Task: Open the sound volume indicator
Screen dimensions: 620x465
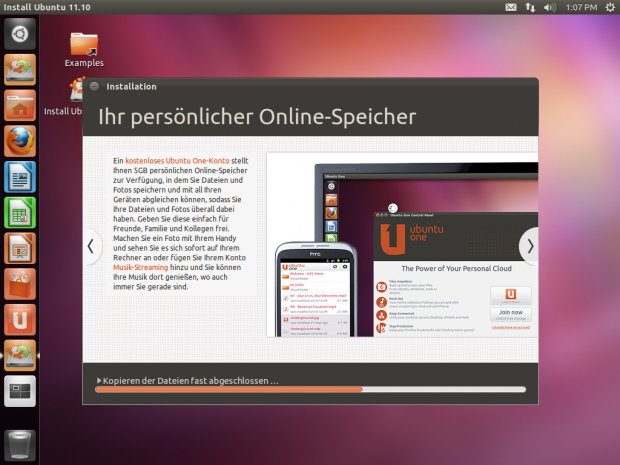Action: click(550, 7)
